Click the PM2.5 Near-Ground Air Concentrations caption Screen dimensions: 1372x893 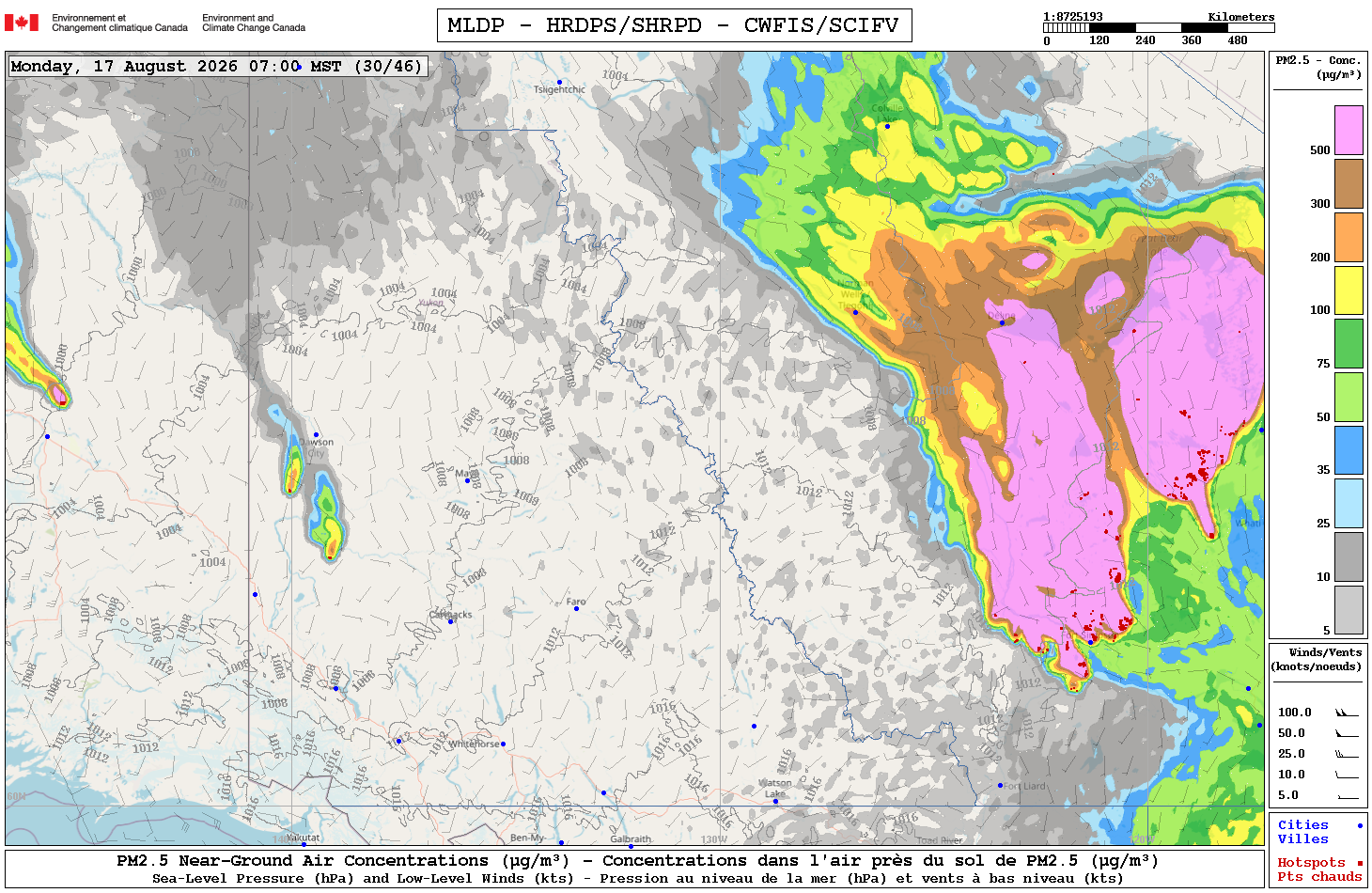pos(637,861)
